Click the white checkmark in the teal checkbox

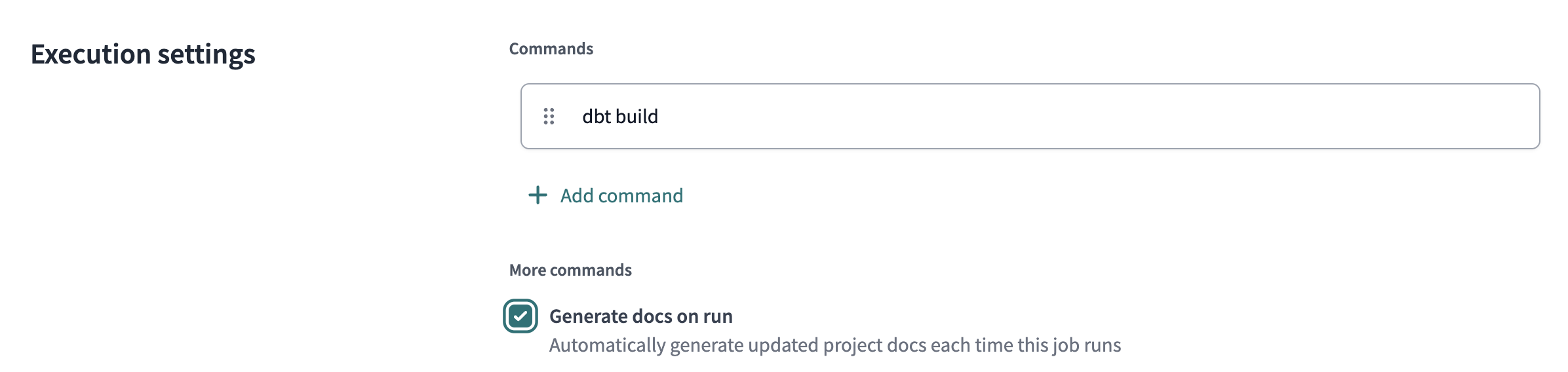[x=520, y=316]
